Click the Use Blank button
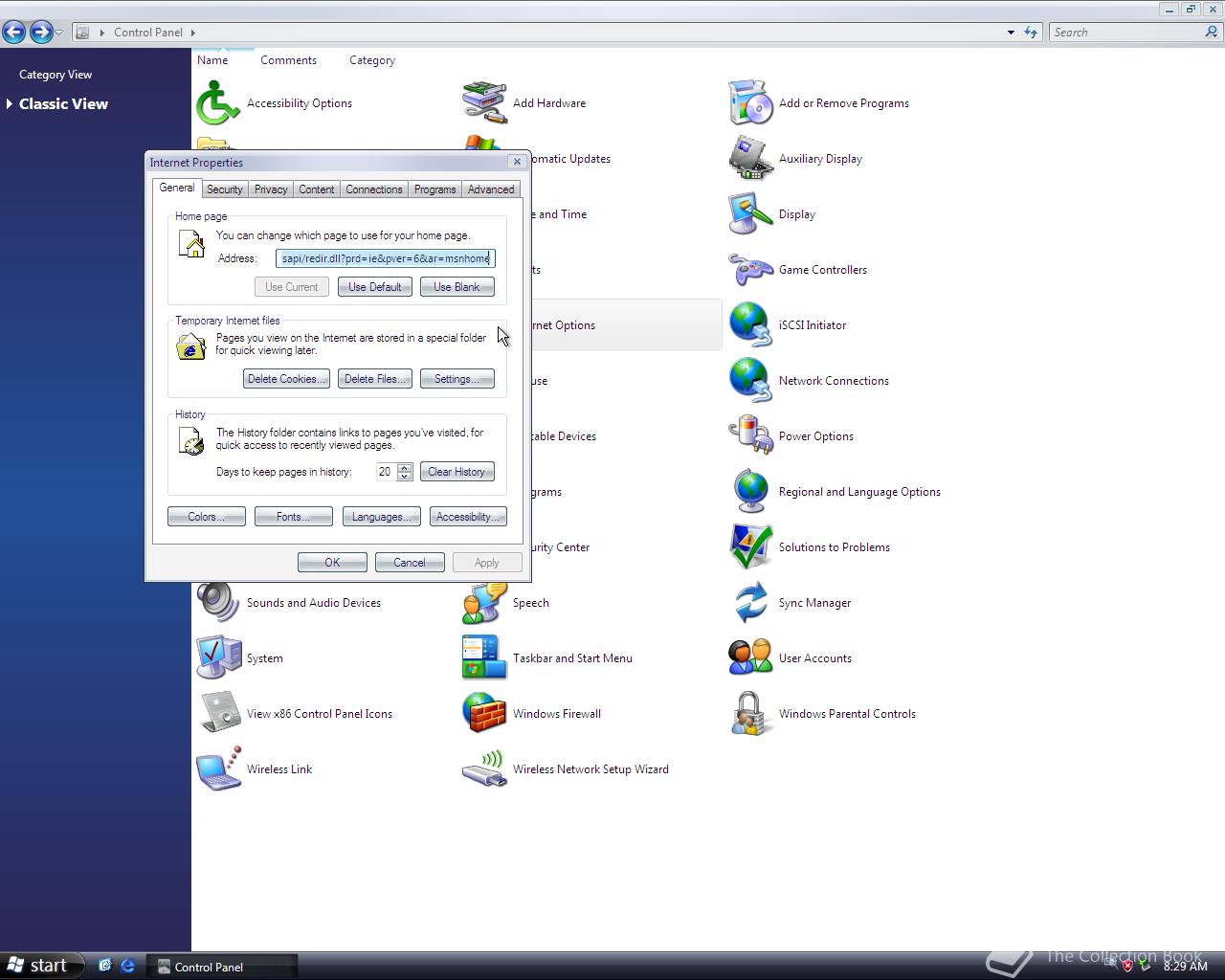This screenshot has width=1225, height=980. (457, 287)
